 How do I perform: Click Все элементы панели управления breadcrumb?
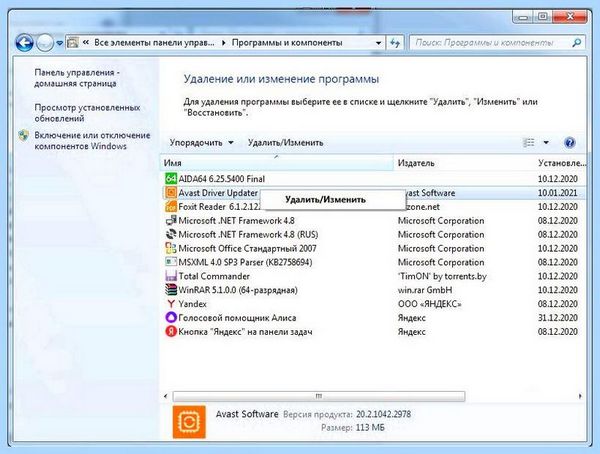pyautogui.click(x=154, y=42)
